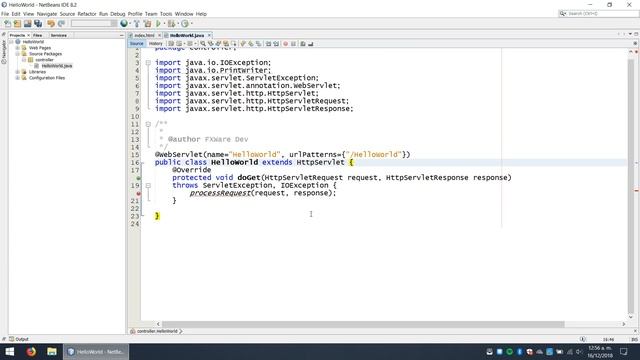Switch to the Services panel tab
The image size is (640, 360).
point(59,36)
